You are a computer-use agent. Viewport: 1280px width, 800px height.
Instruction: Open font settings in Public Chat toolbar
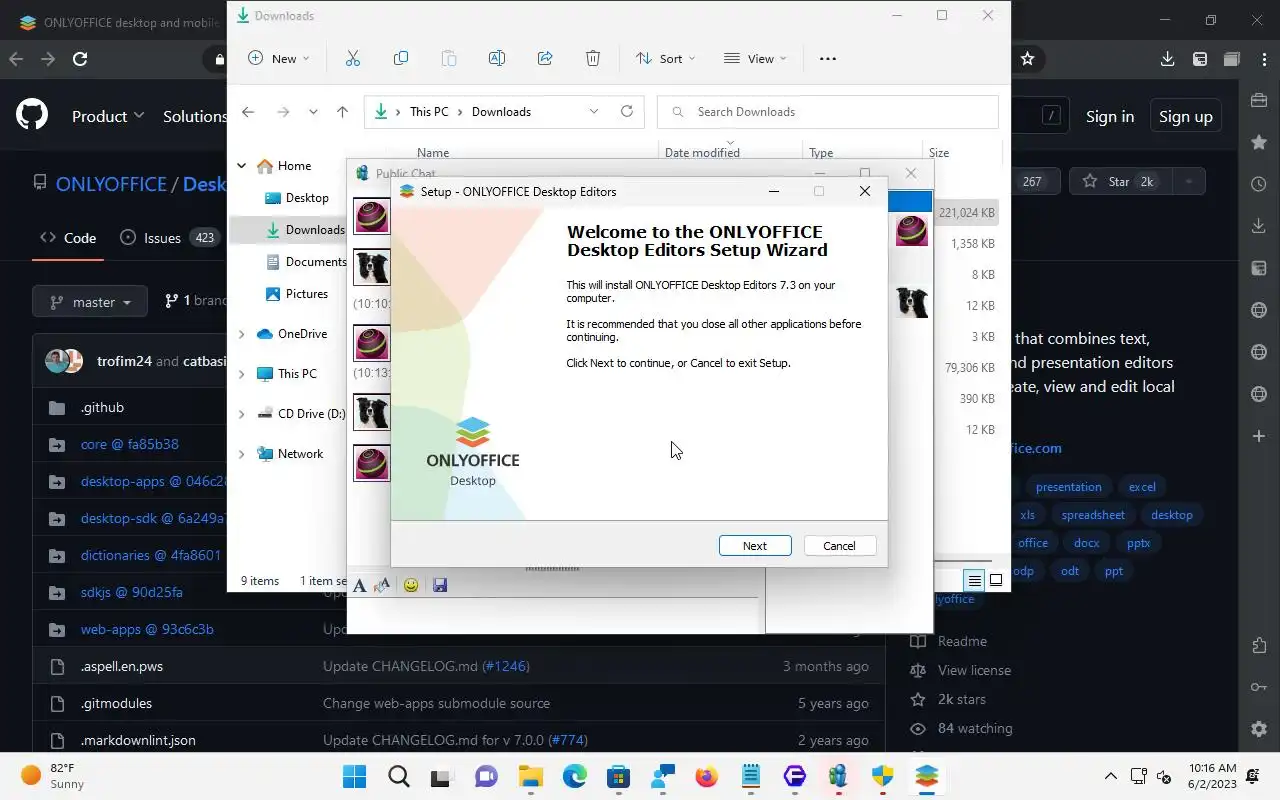click(x=359, y=586)
